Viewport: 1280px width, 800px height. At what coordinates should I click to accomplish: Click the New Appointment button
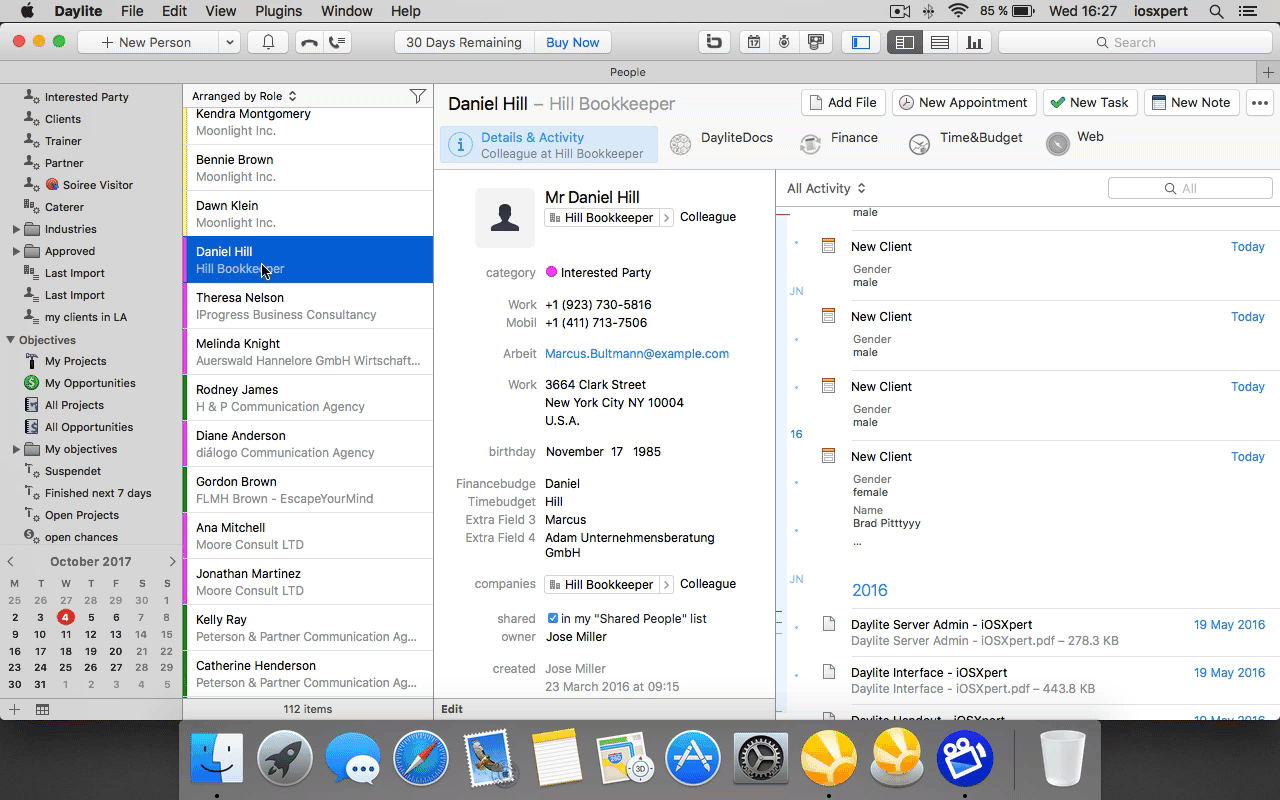click(x=963, y=102)
